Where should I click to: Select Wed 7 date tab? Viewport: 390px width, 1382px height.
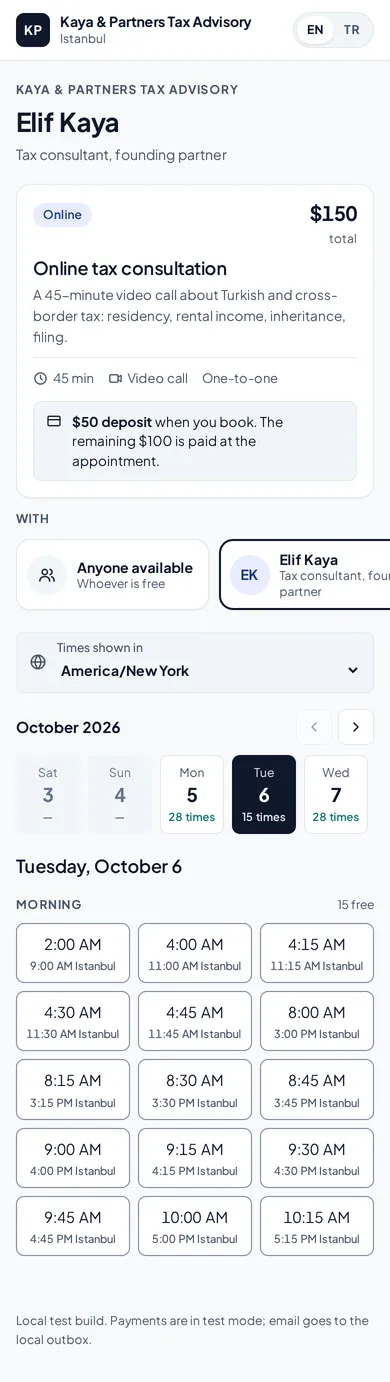pos(336,794)
